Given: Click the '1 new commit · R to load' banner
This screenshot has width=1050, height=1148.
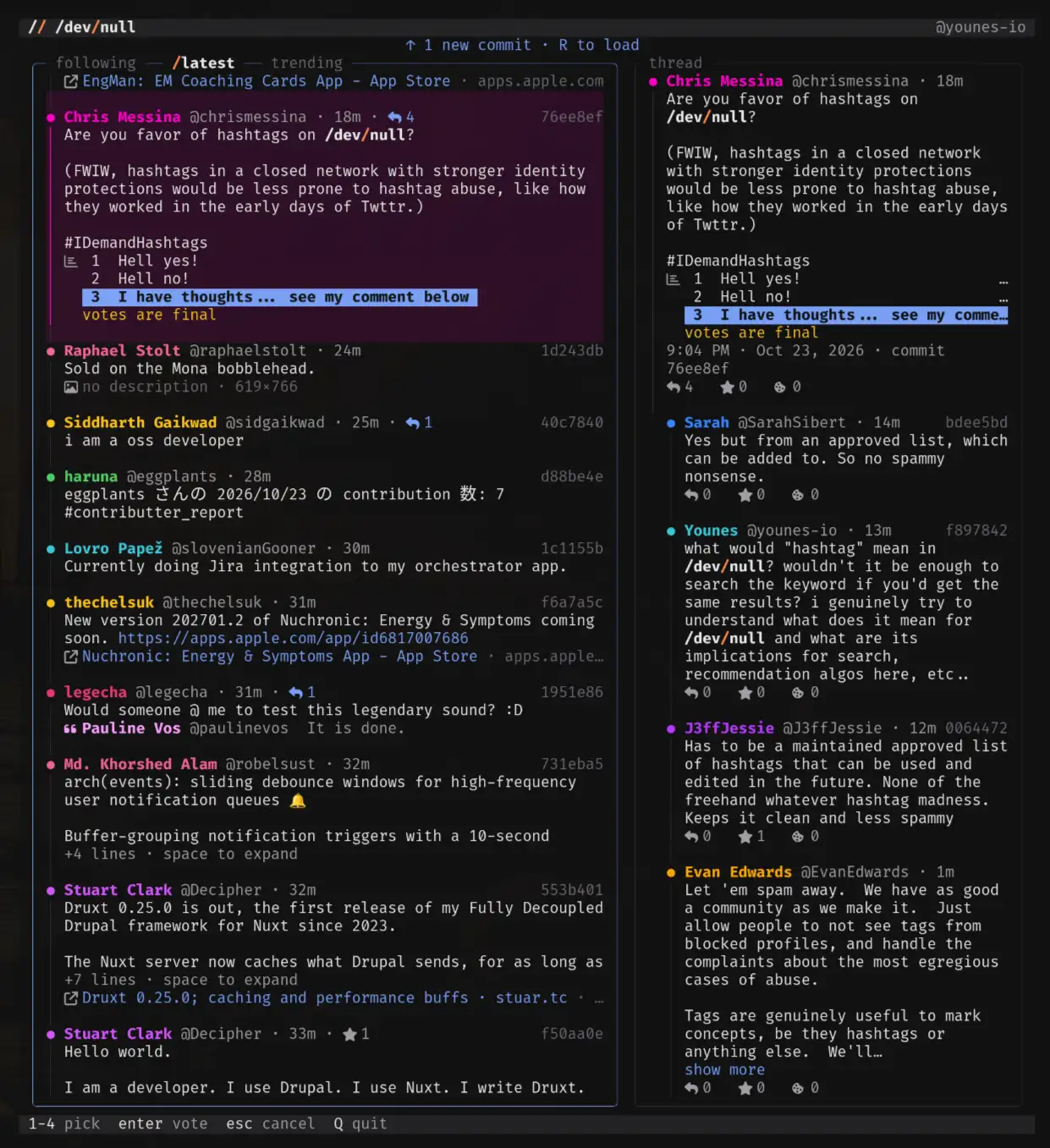Looking at the screenshot, I should [522, 45].
